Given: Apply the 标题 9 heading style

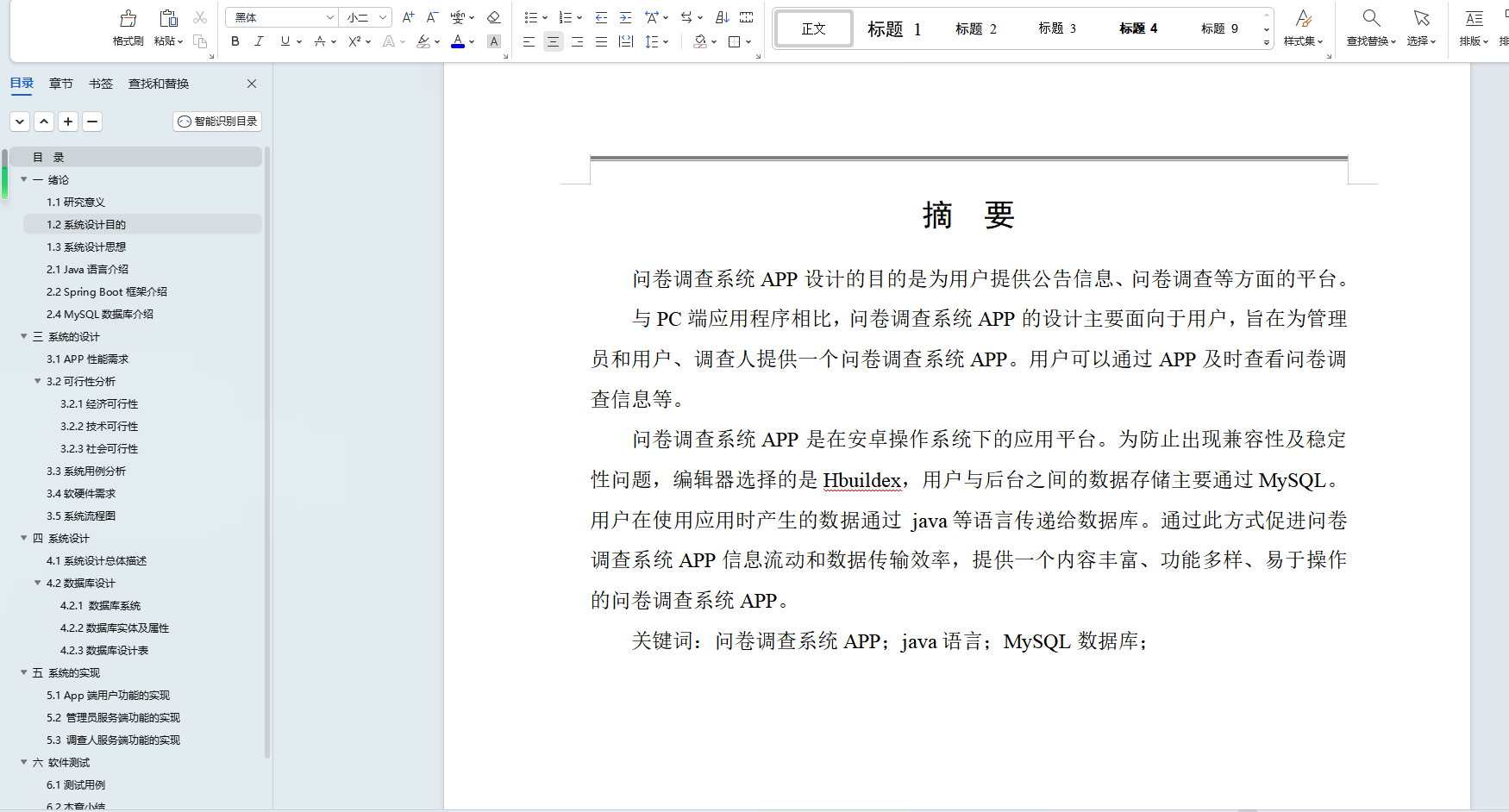Looking at the screenshot, I should [x=1219, y=29].
